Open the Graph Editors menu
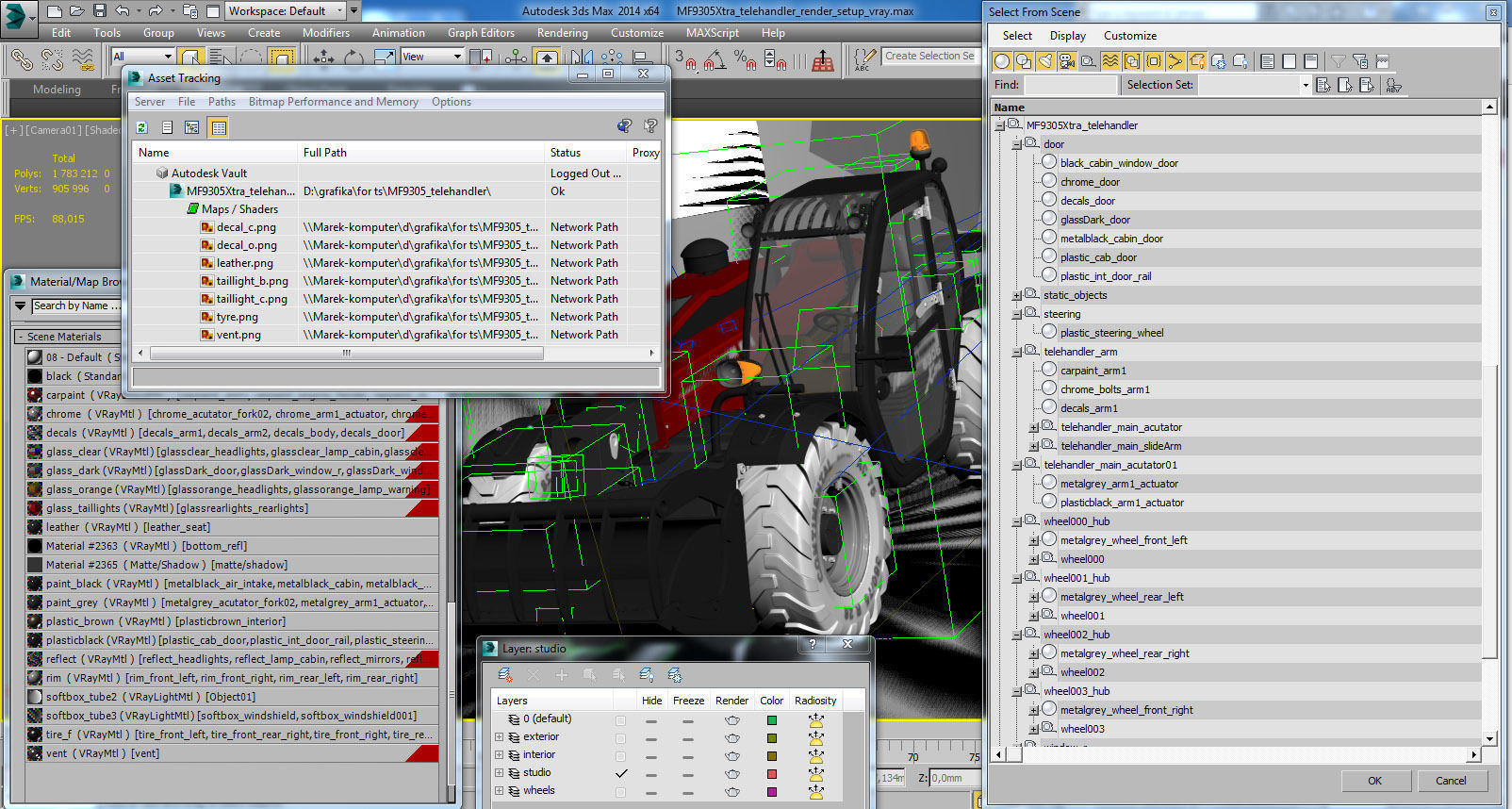This screenshot has width=1512, height=809. [481, 32]
